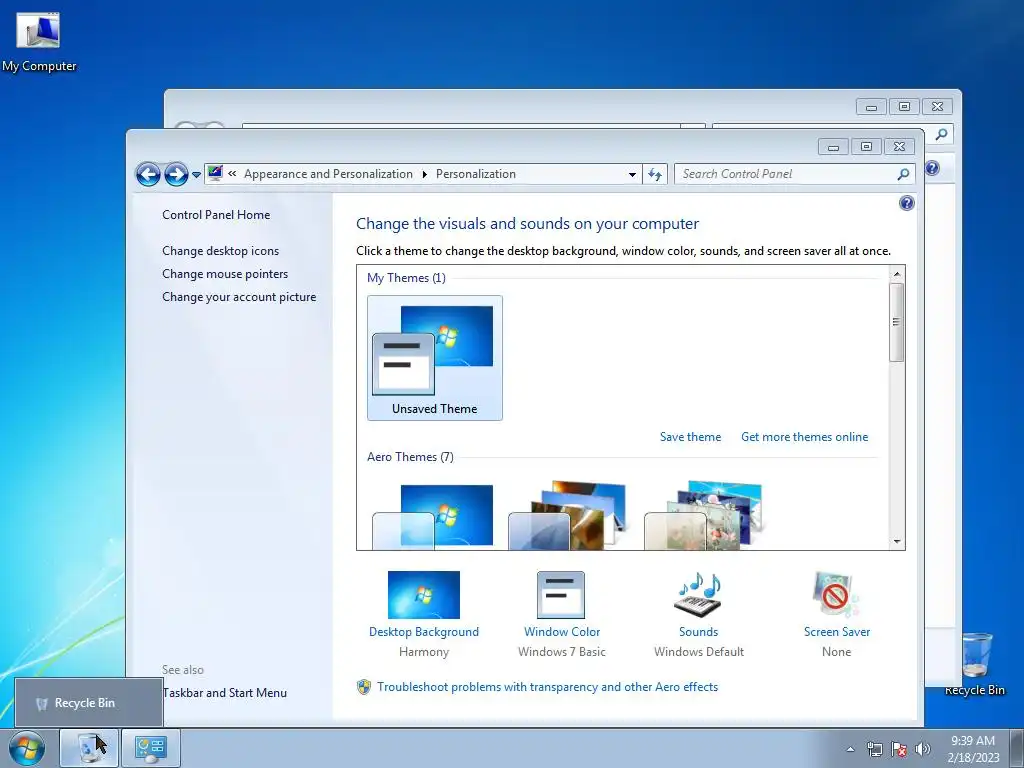Open Window Color settings icon

(561, 594)
